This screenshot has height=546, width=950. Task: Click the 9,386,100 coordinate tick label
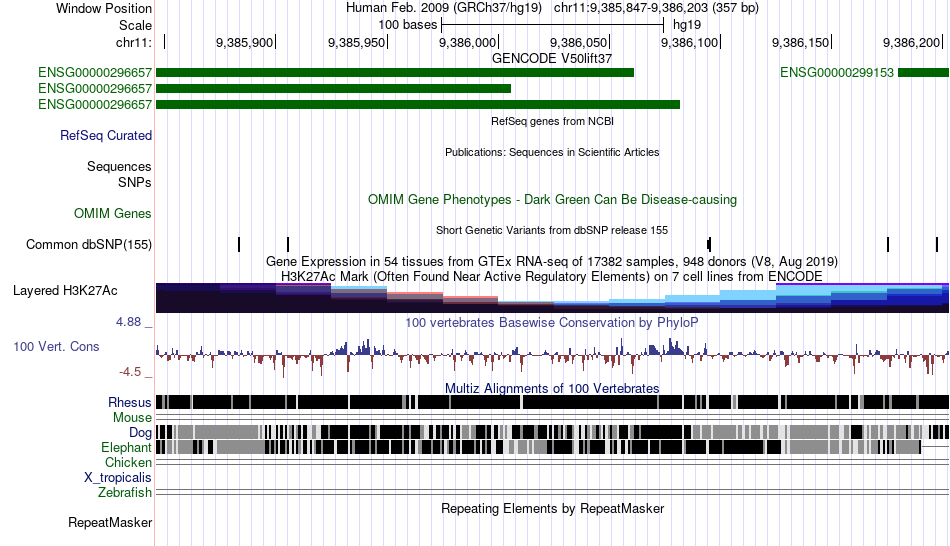click(x=689, y=42)
